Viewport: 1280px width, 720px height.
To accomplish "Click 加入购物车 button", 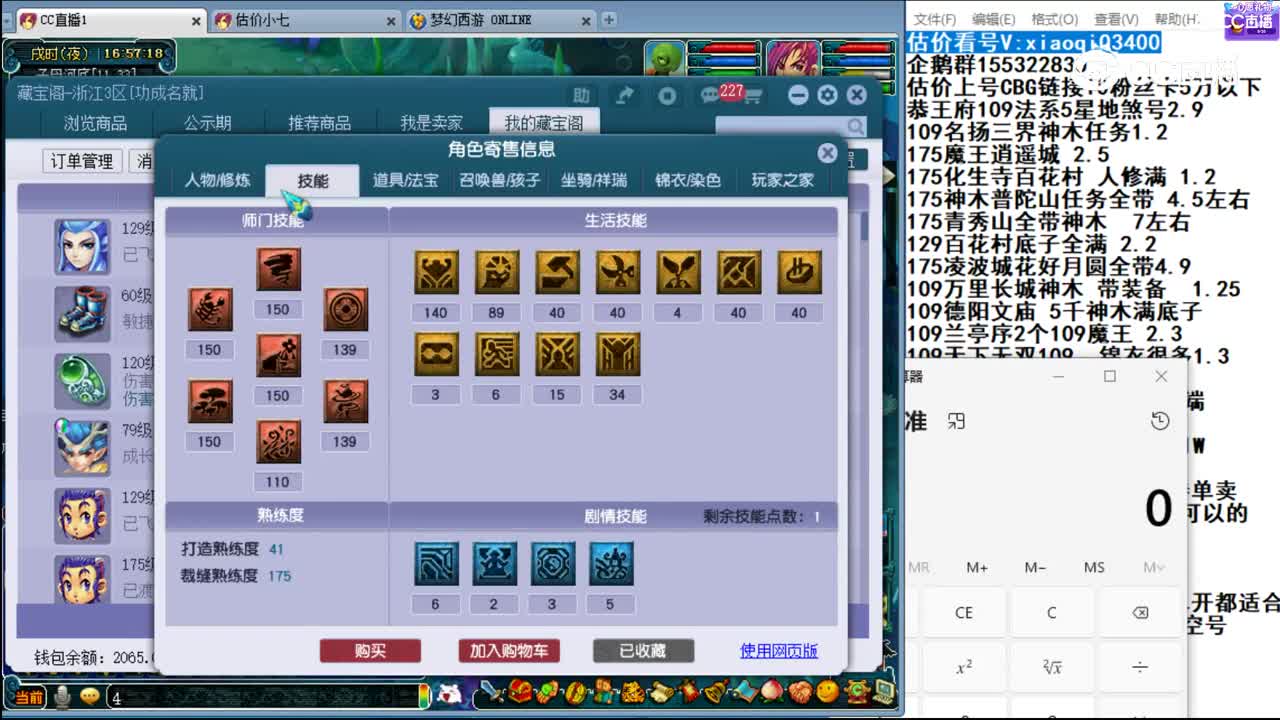I will [509, 651].
